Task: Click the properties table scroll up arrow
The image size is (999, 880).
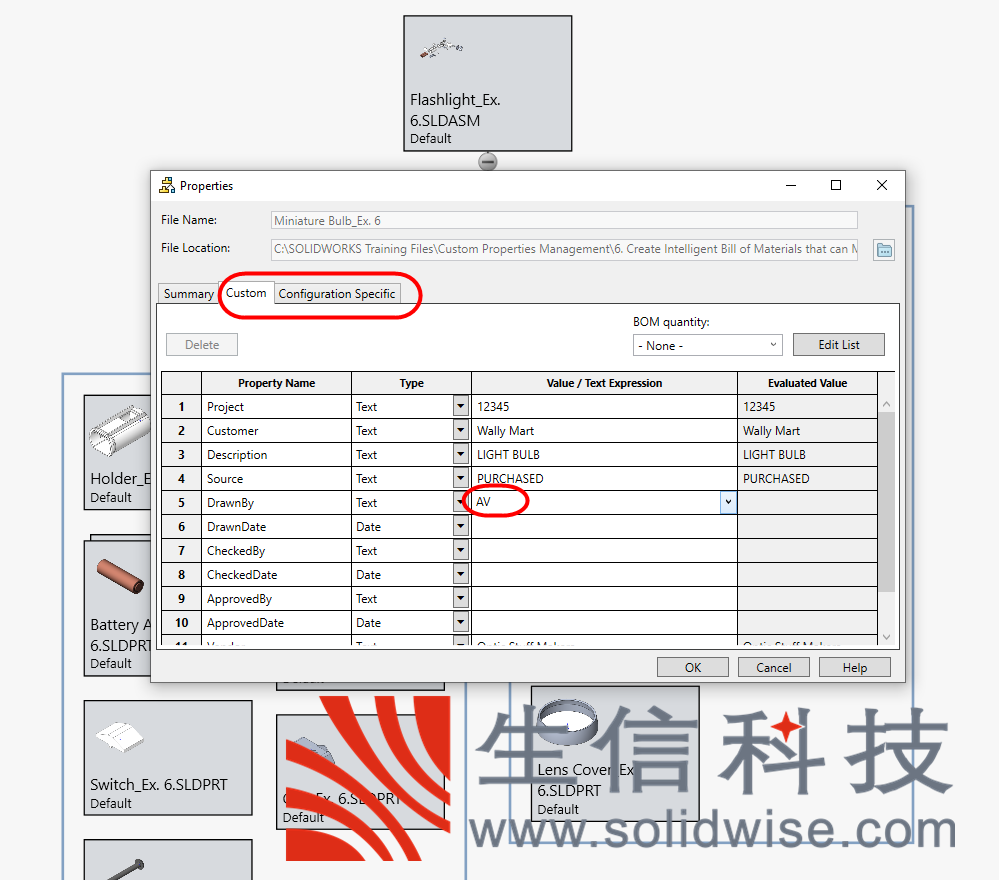Action: click(x=886, y=404)
